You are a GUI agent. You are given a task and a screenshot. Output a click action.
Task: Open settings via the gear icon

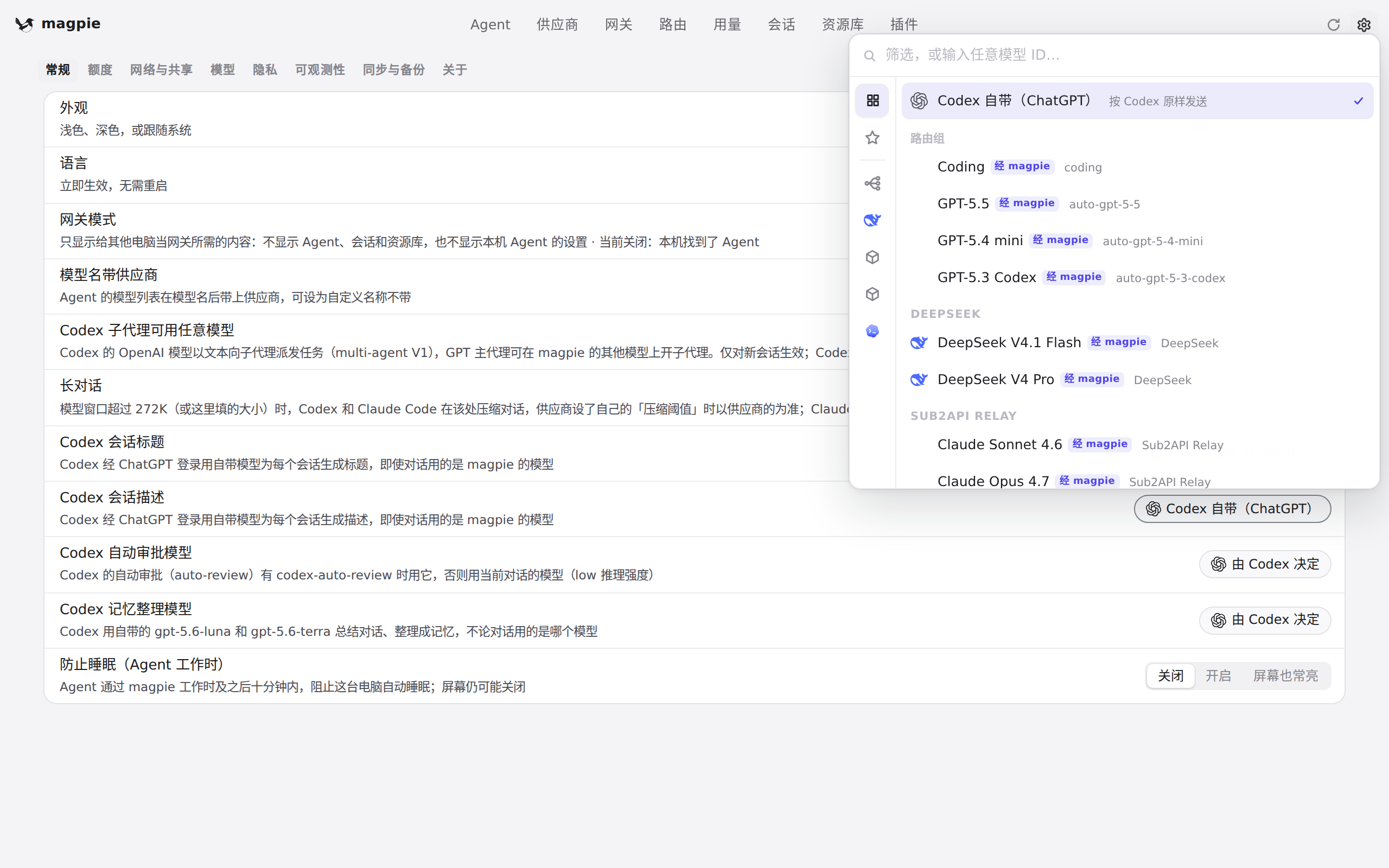(x=1363, y=25)
